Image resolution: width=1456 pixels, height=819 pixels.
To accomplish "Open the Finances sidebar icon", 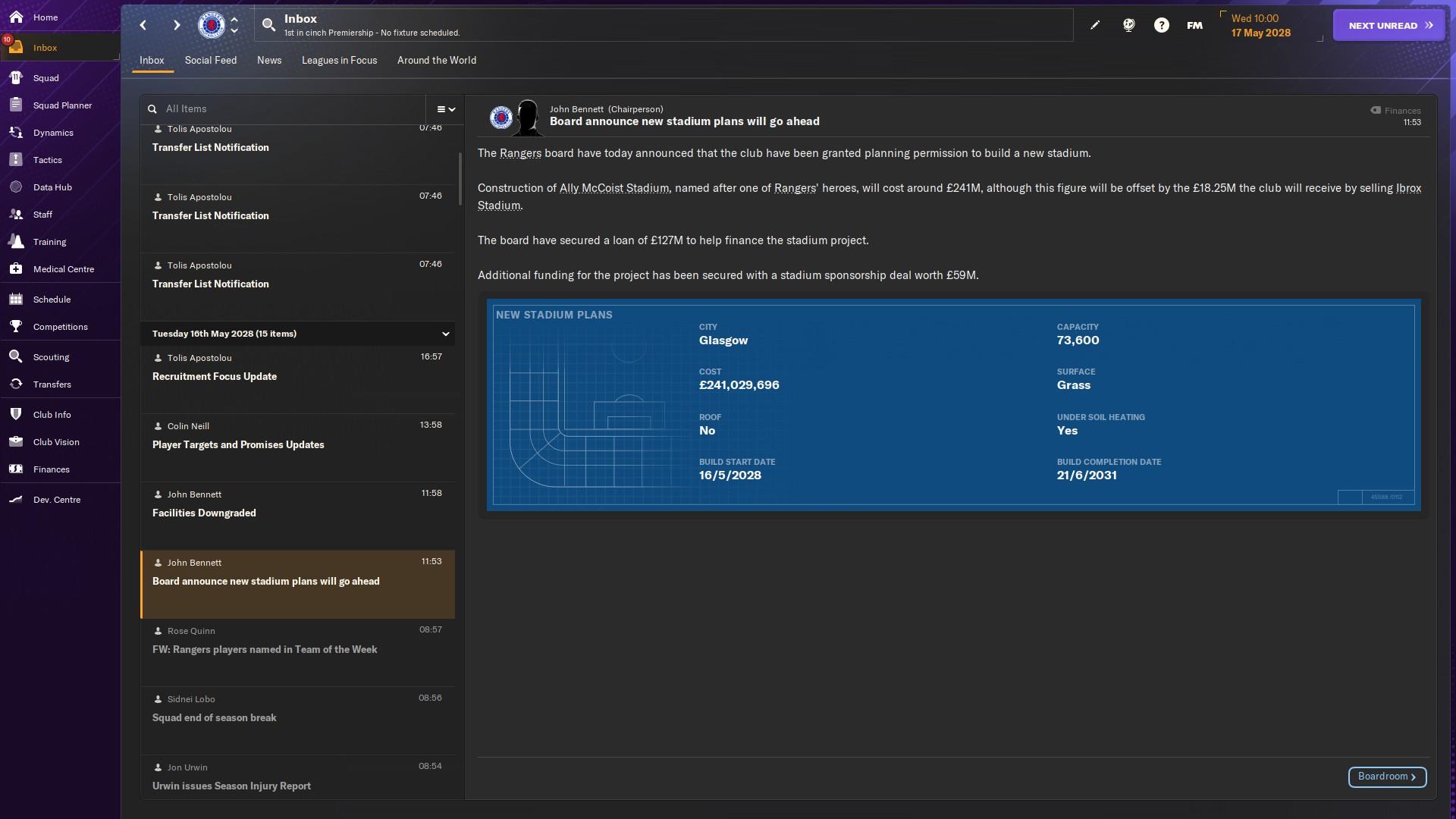I will (x=16, y=469).
